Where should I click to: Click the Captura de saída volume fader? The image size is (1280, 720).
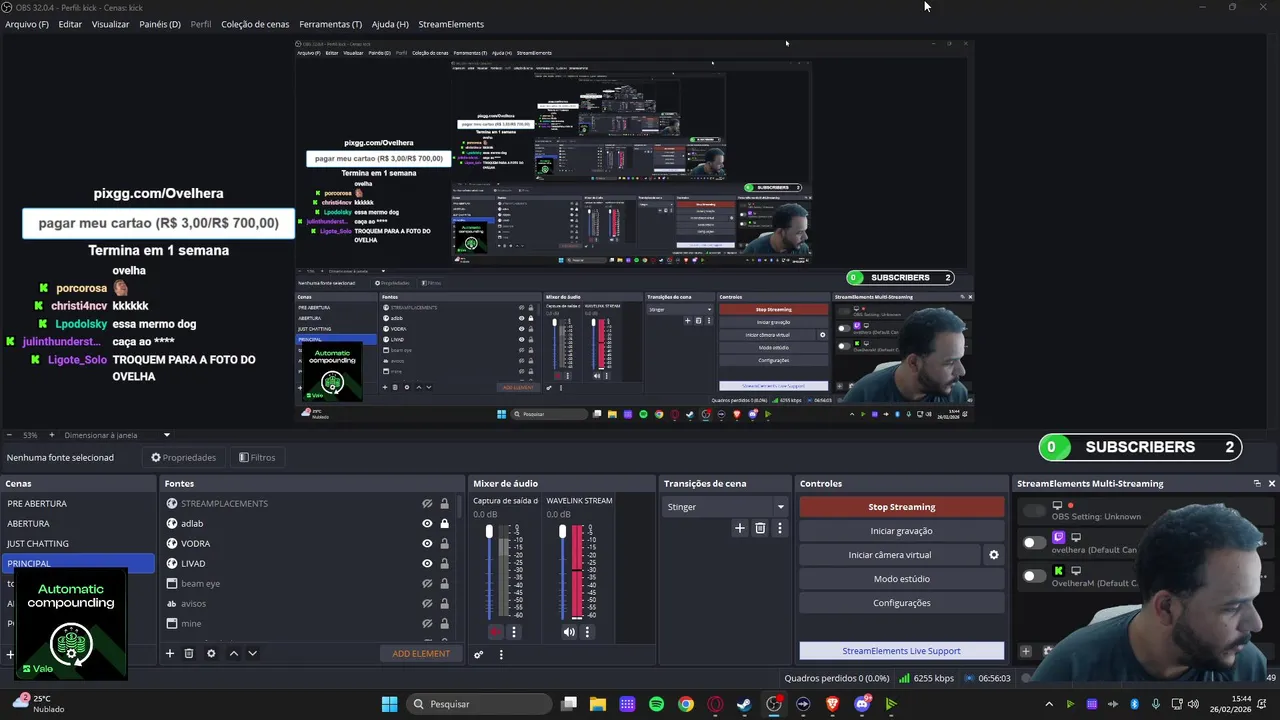coord(490,531)
